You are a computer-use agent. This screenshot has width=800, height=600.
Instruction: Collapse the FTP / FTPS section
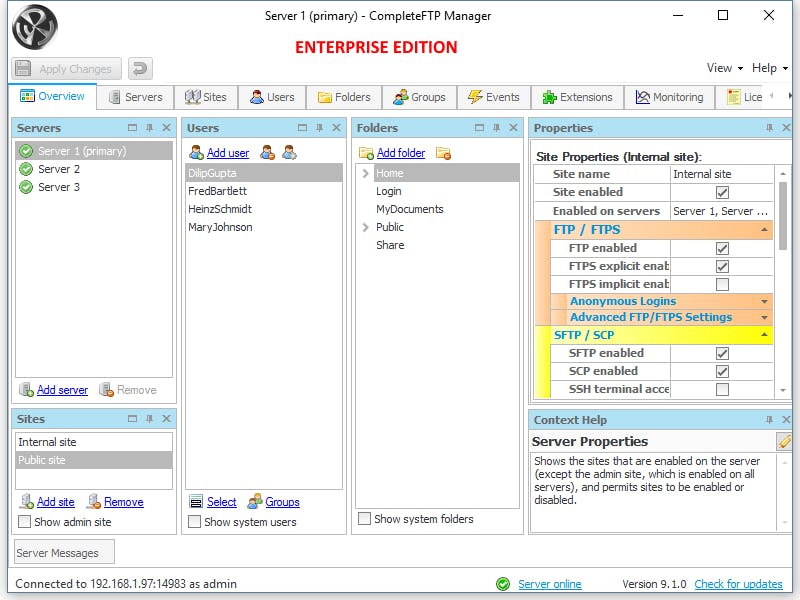(764, 230)
